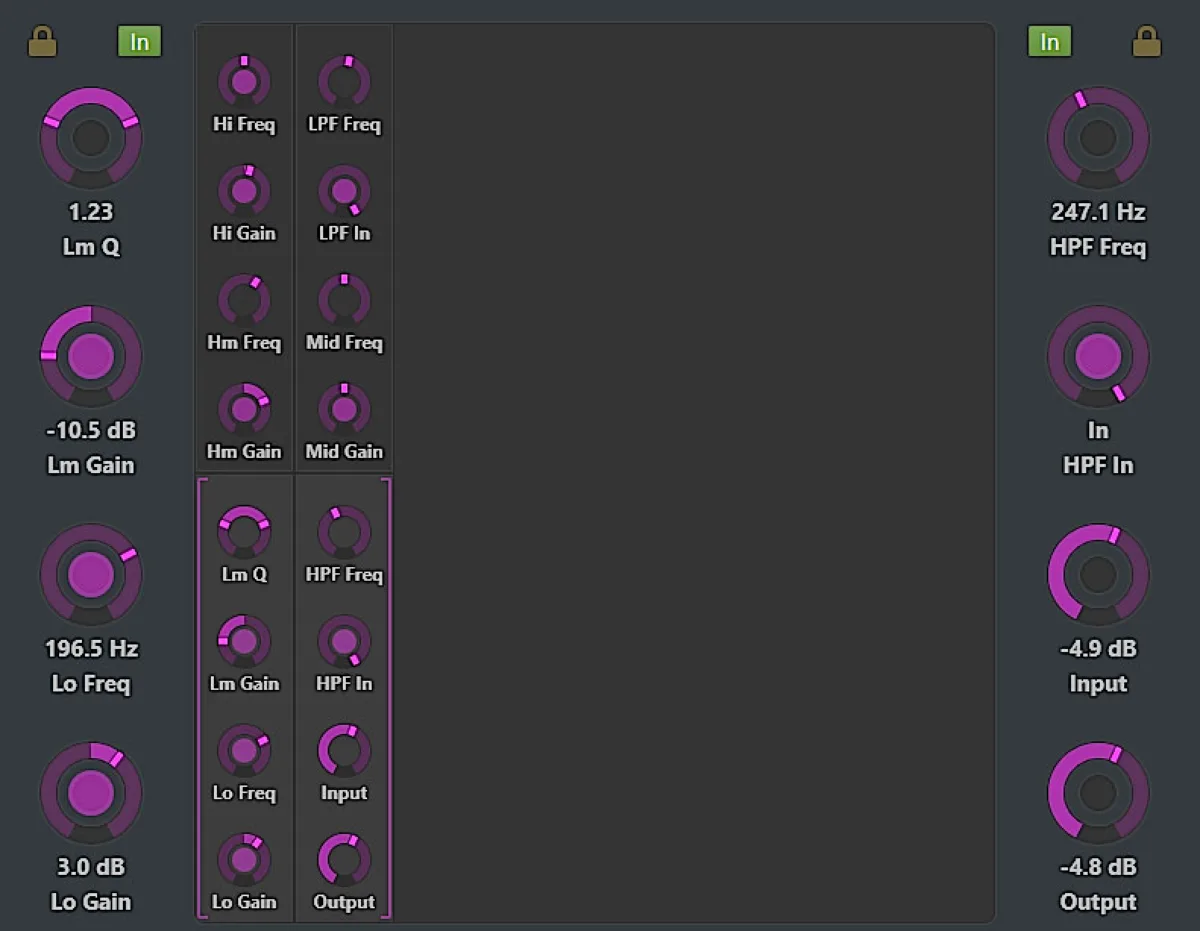
Task: Select the small Mid Gain knob
Action: pyautogui.click(x=344, y=409)
